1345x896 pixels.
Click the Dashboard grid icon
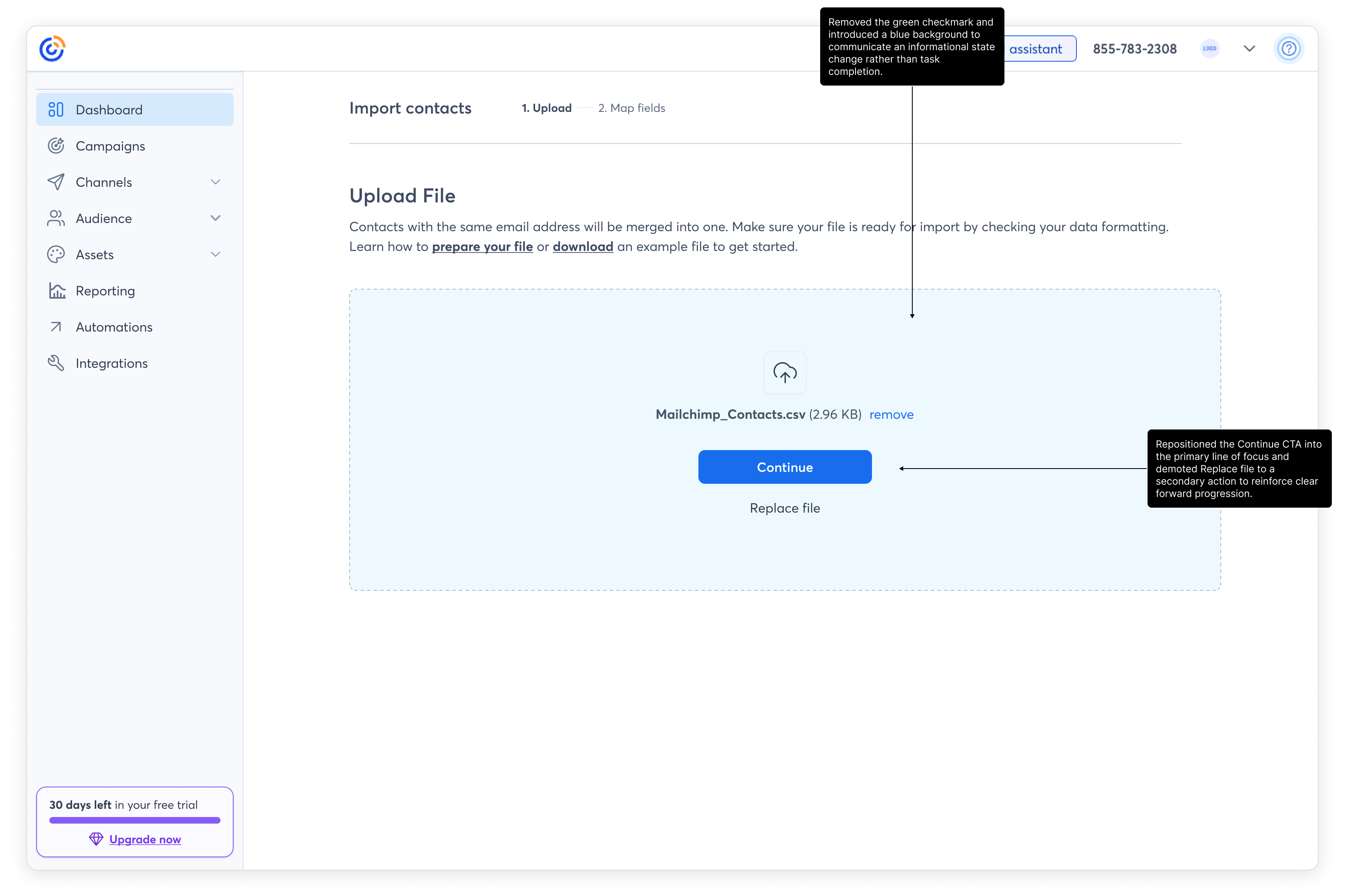coord(56,110)
